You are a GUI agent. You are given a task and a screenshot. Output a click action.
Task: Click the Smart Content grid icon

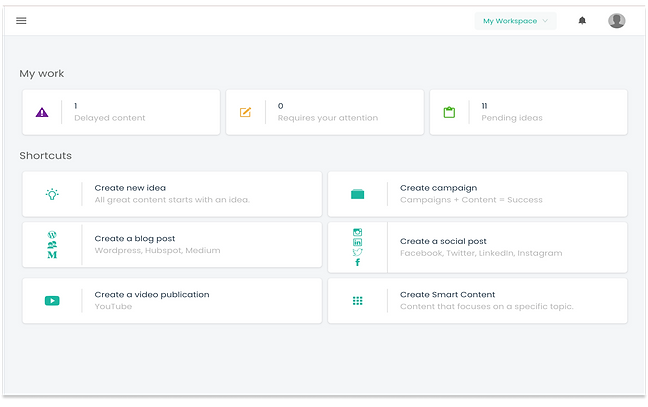click(357, 301)
